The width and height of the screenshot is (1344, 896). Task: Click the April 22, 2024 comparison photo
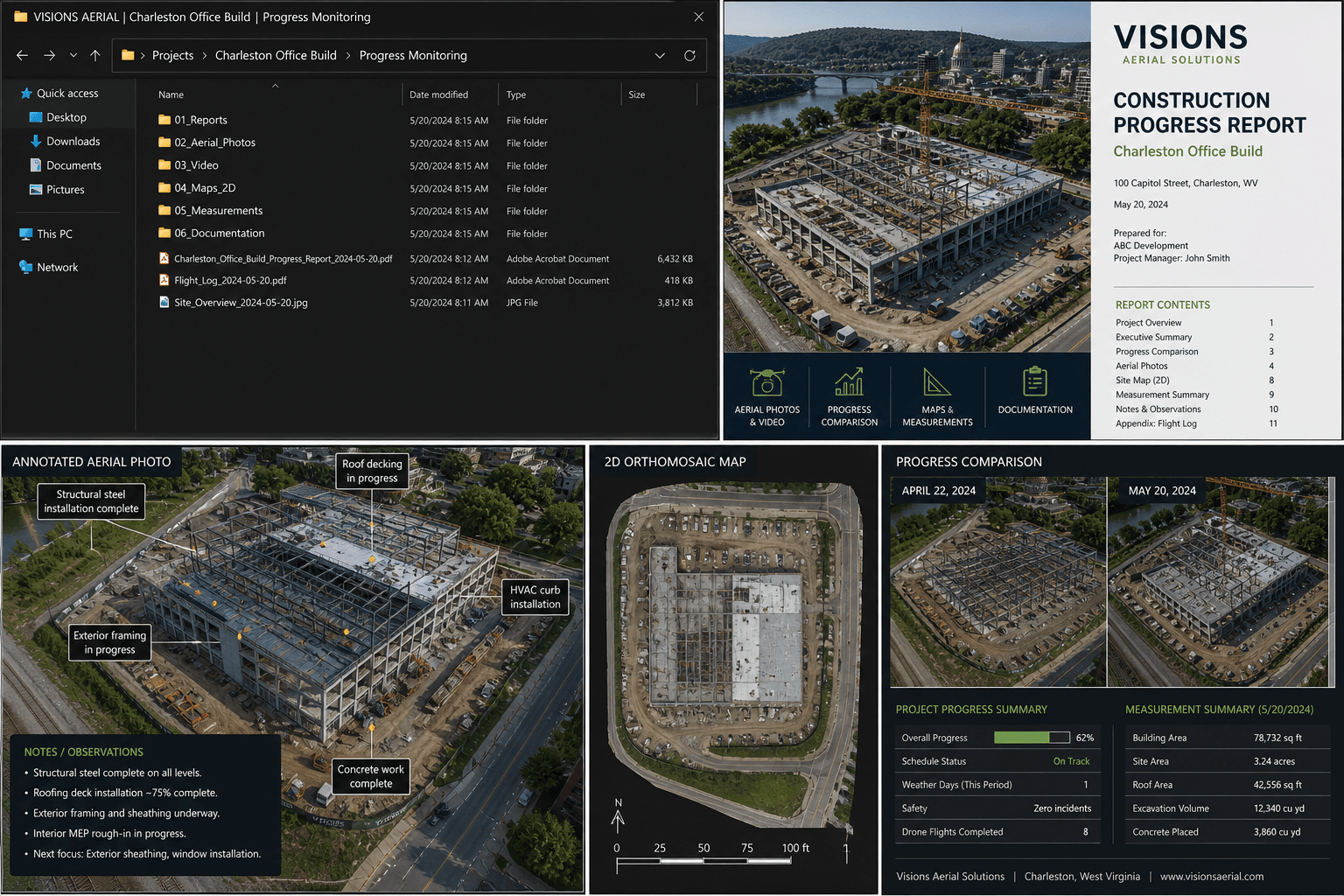pos(998,582)
